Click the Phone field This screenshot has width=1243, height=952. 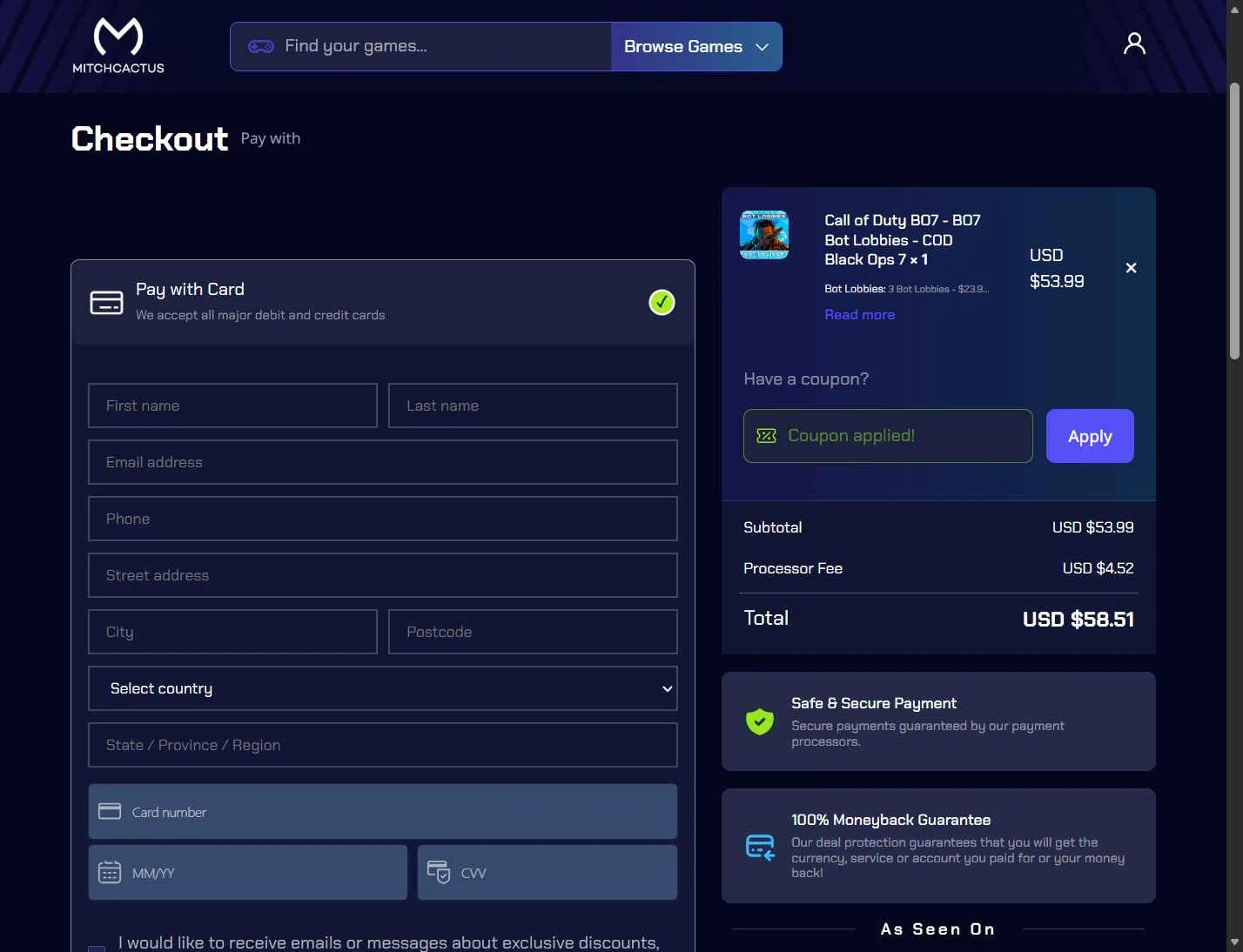coord(383,519)
